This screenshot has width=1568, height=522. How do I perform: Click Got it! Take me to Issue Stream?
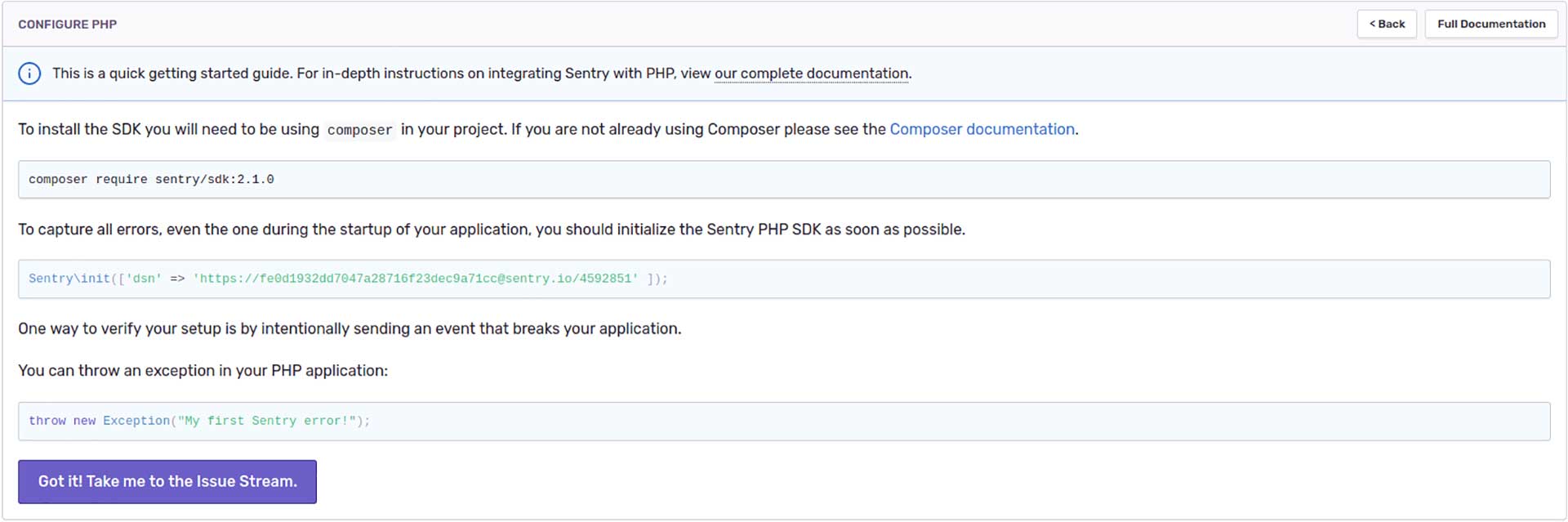(x=167, y=481)
